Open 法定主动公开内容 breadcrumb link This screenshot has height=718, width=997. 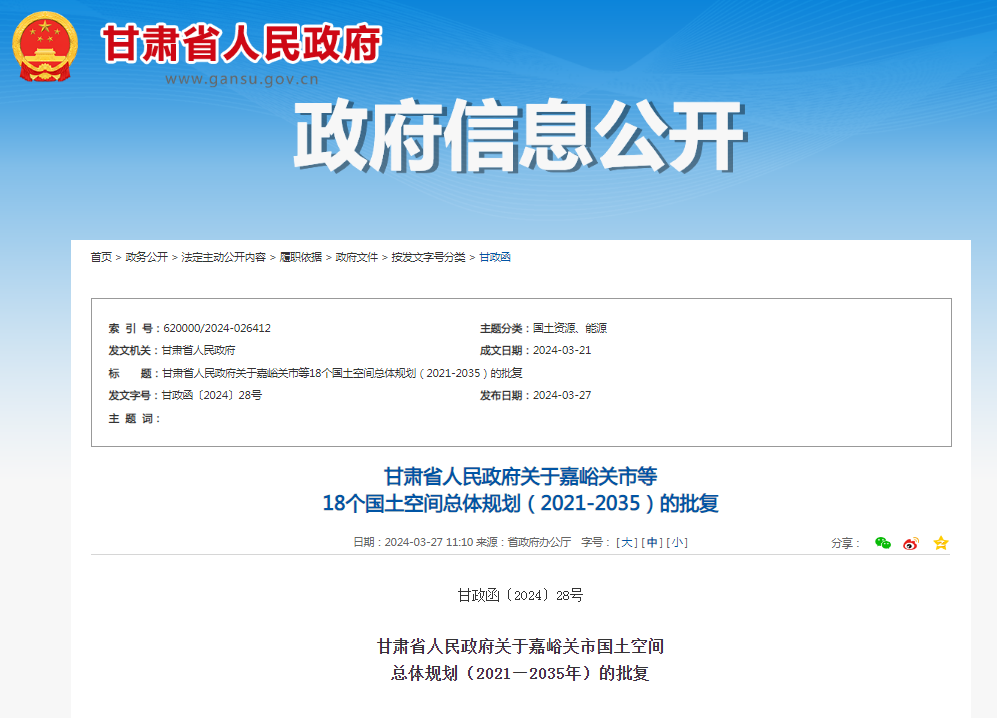[x=223, y=257]
